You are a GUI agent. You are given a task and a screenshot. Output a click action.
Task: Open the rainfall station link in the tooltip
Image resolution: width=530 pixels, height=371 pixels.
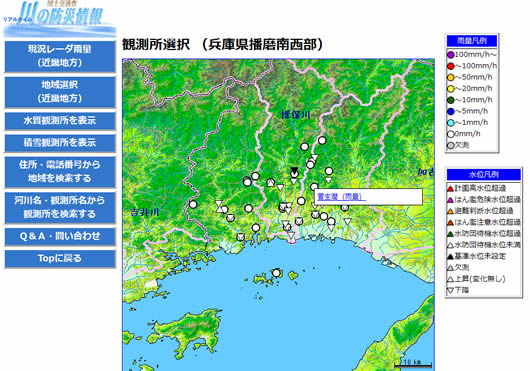(341, 197)
